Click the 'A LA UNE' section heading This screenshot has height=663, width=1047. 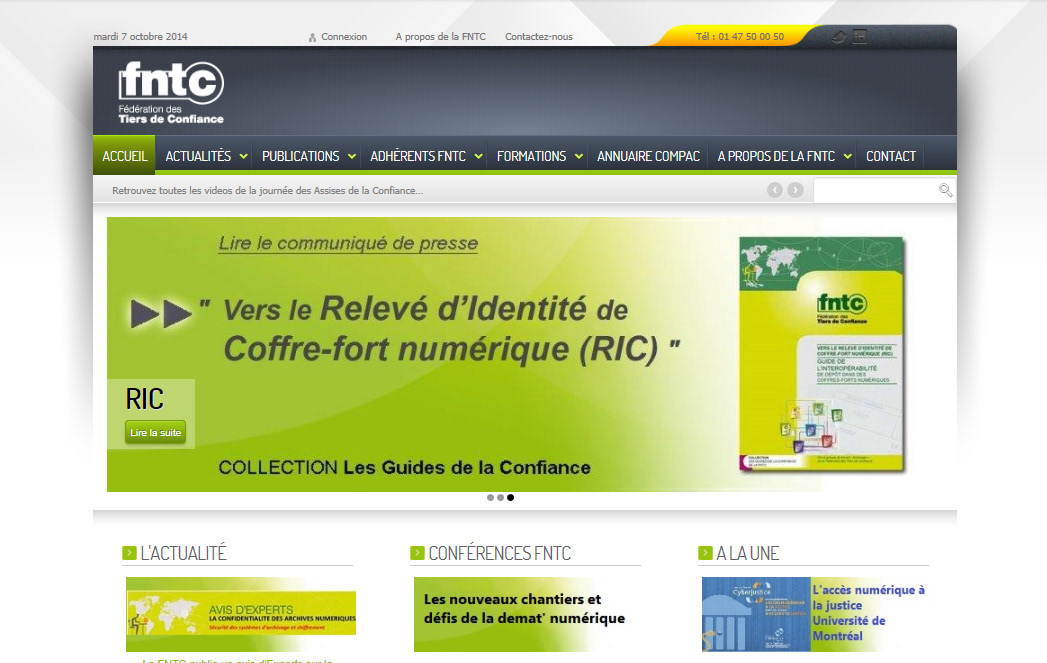[748, 553]
